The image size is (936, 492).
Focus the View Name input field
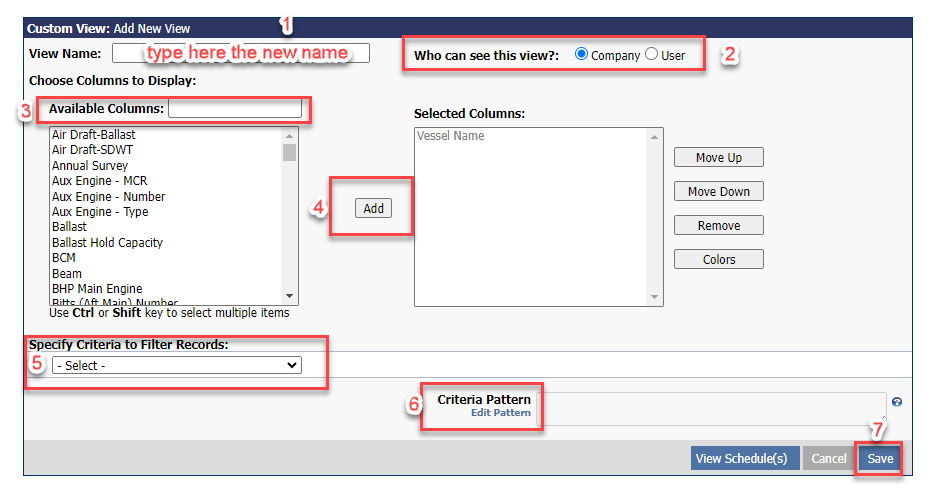pos(241,53)
